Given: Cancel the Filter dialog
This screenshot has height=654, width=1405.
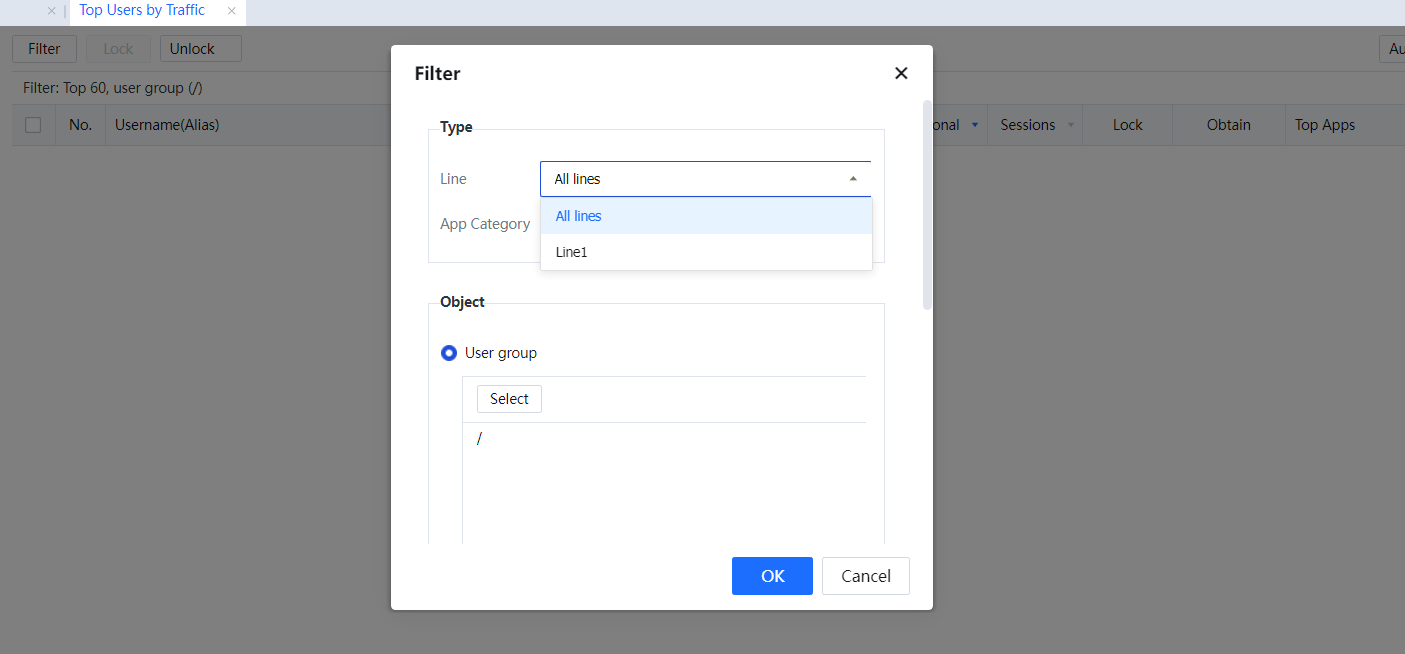Looking at the screenshot, I should [865, 576].
